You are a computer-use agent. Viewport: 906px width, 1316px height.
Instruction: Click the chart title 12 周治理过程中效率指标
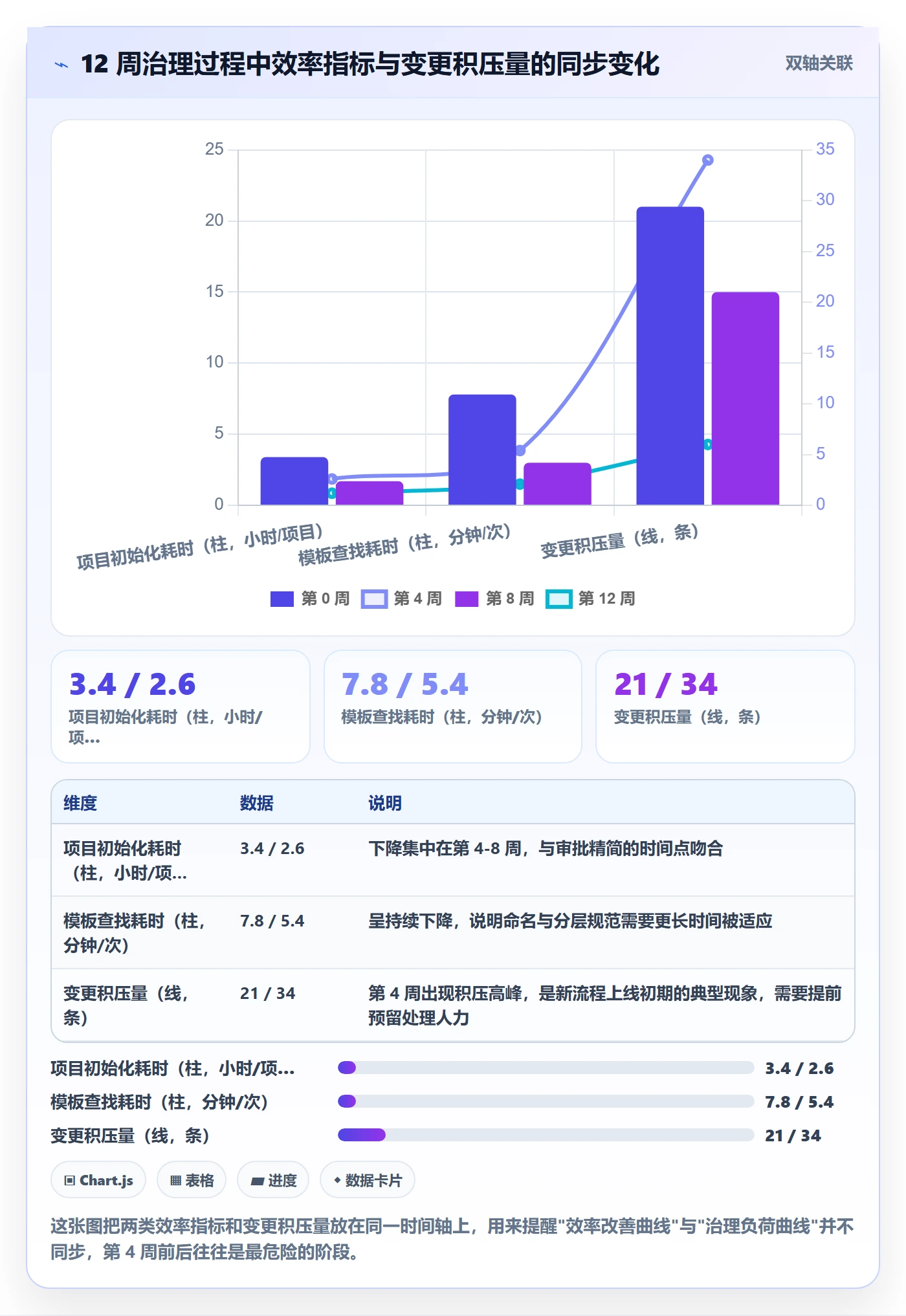(370, 63)
